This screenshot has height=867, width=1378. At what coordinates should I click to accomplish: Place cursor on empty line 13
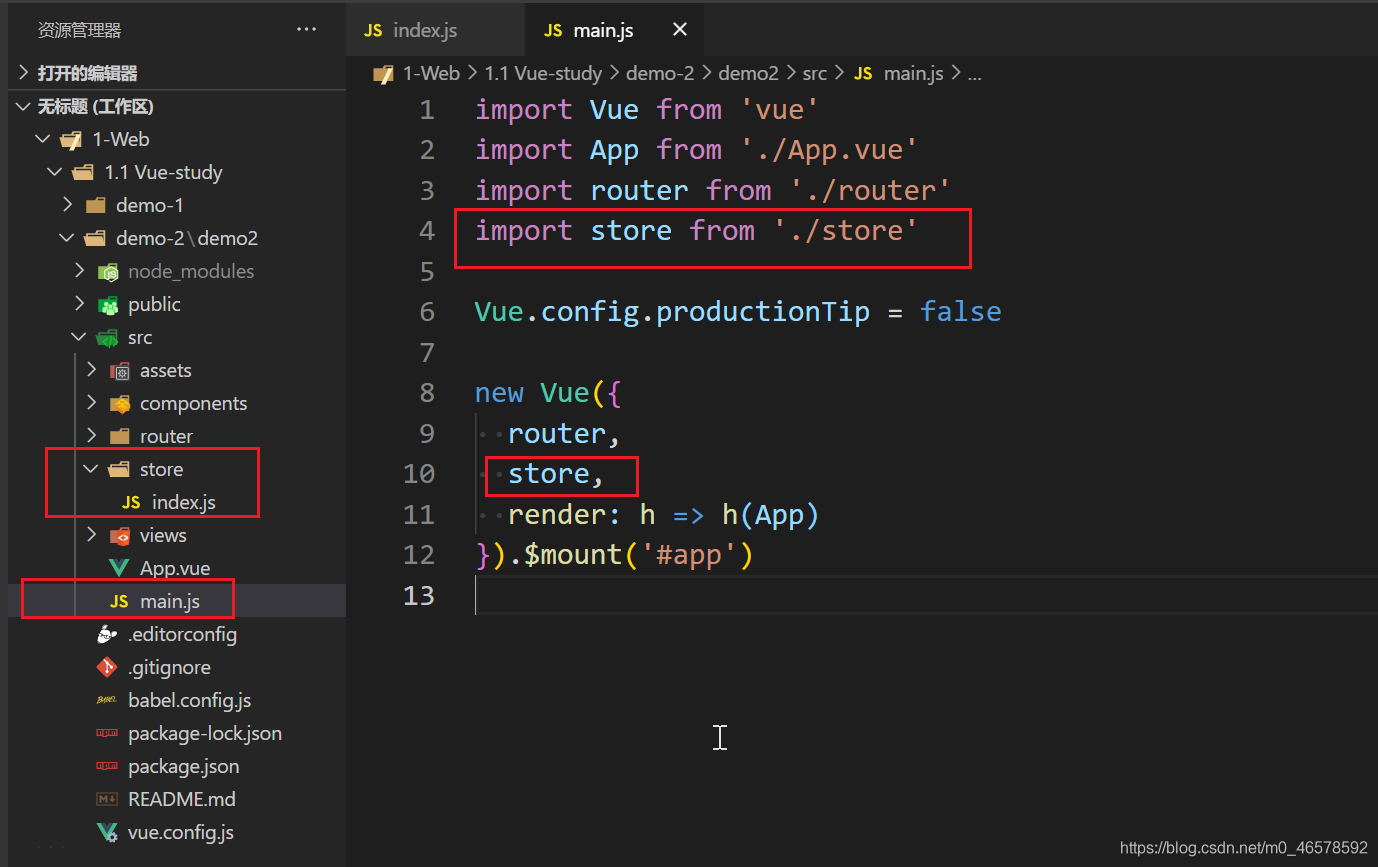pos(926,595)
